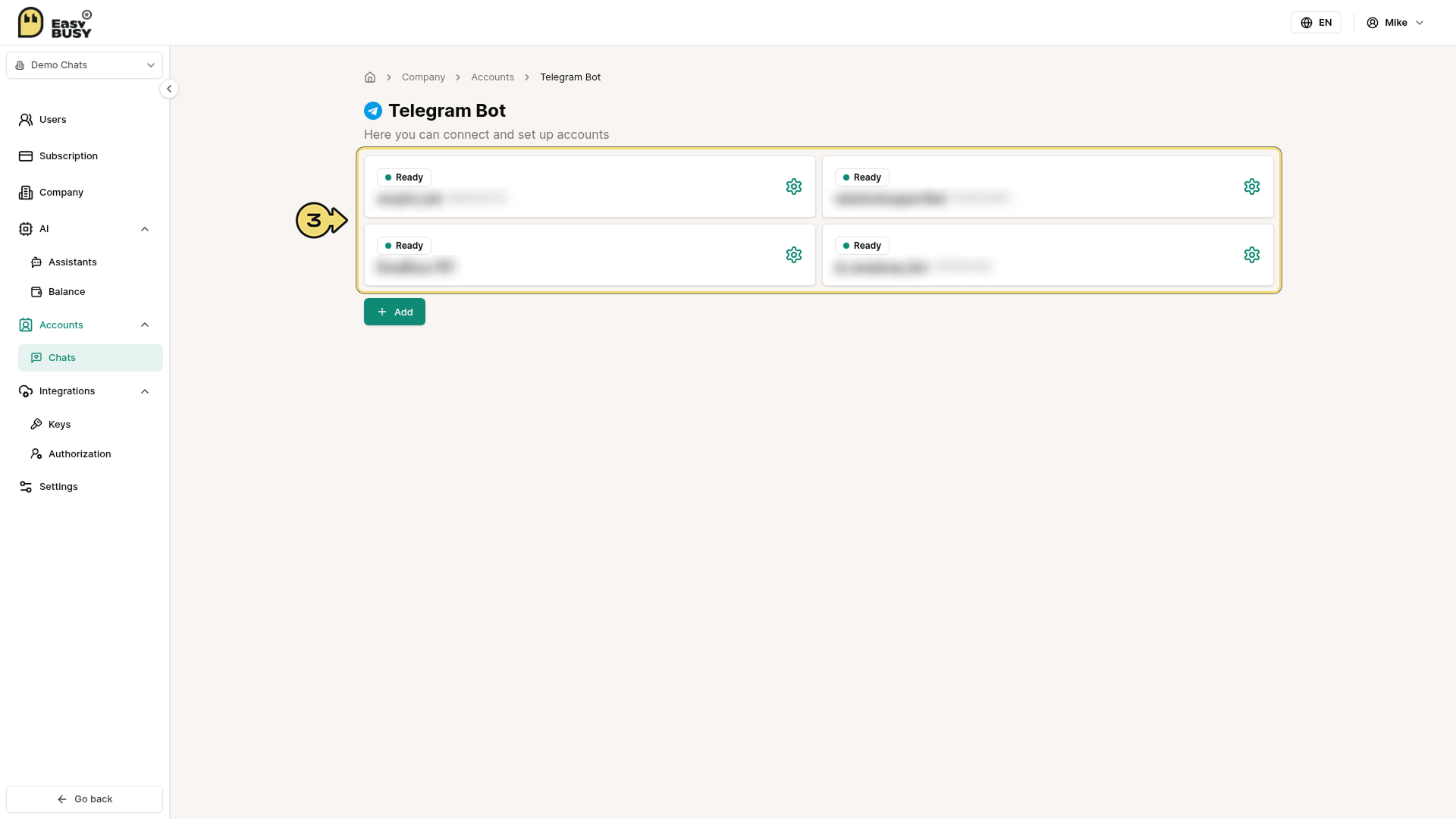
Task: Click the Keys label in the sidebar
Action: click(x=60, y=425)
